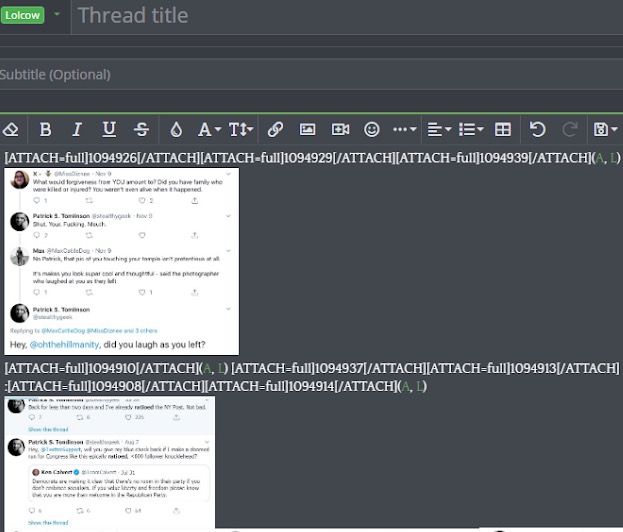This screenshot has height=532, width=623.
Task: Click the L link after attachment 1094939
Action: (614, 158)
